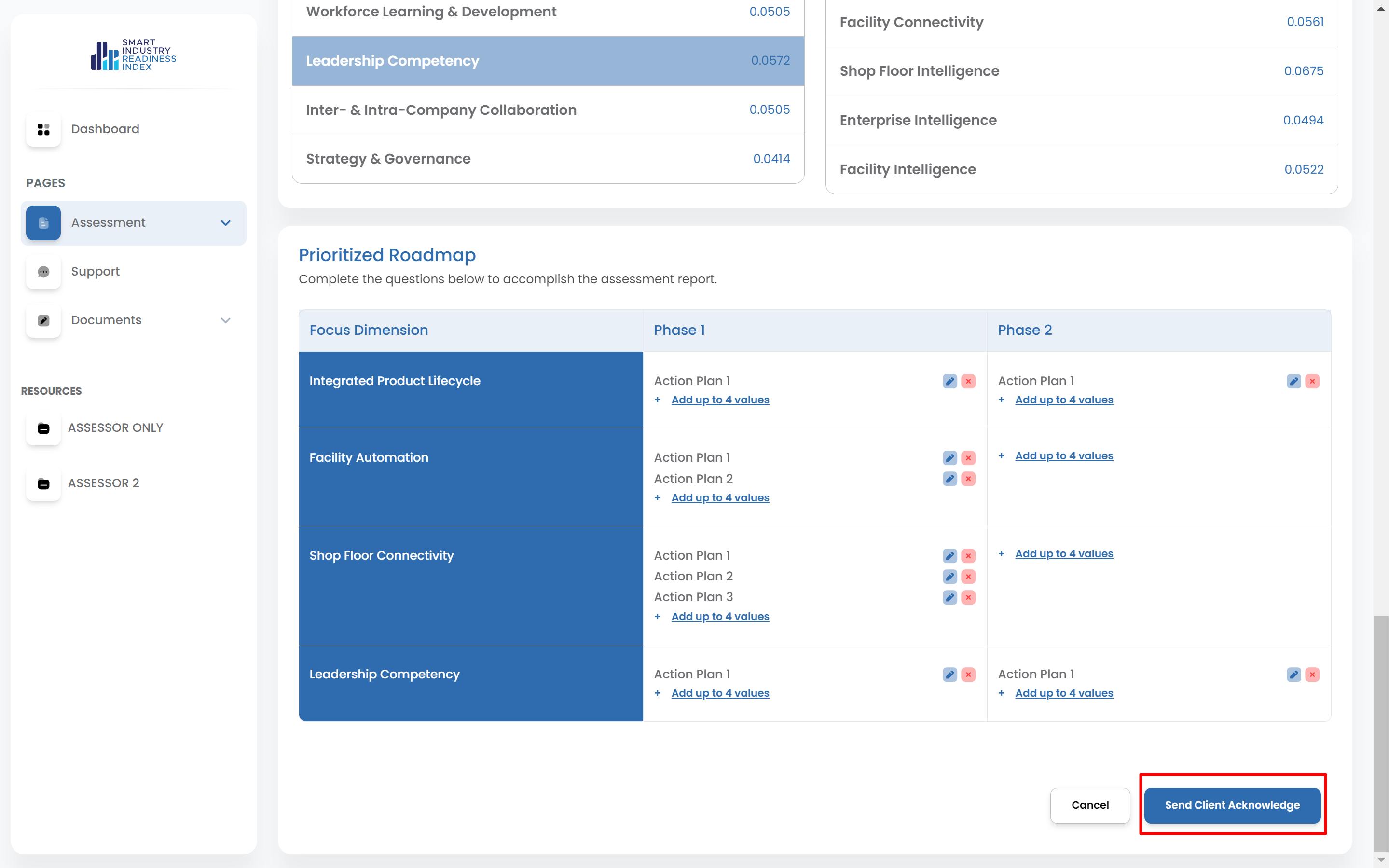Viewport: 1389px width, 868px height.
Task: Click Send Client Acknowledge button
Action: (1232, 805)
